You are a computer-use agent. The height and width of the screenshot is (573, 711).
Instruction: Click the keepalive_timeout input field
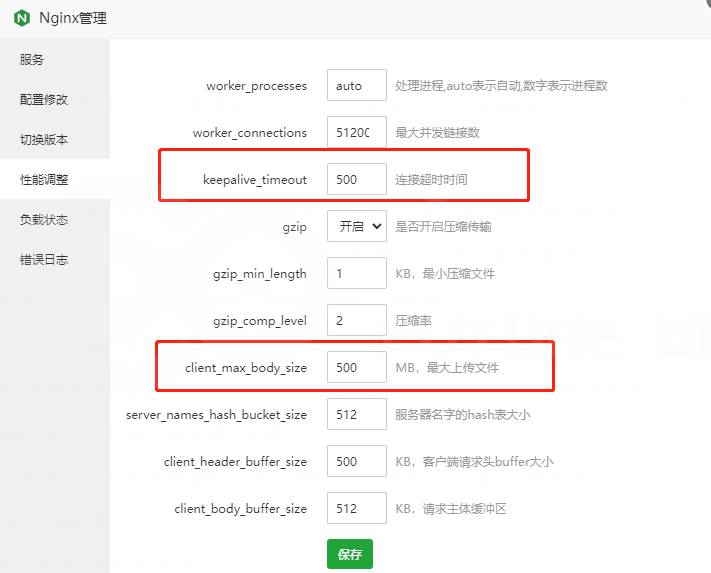(357, 179)
